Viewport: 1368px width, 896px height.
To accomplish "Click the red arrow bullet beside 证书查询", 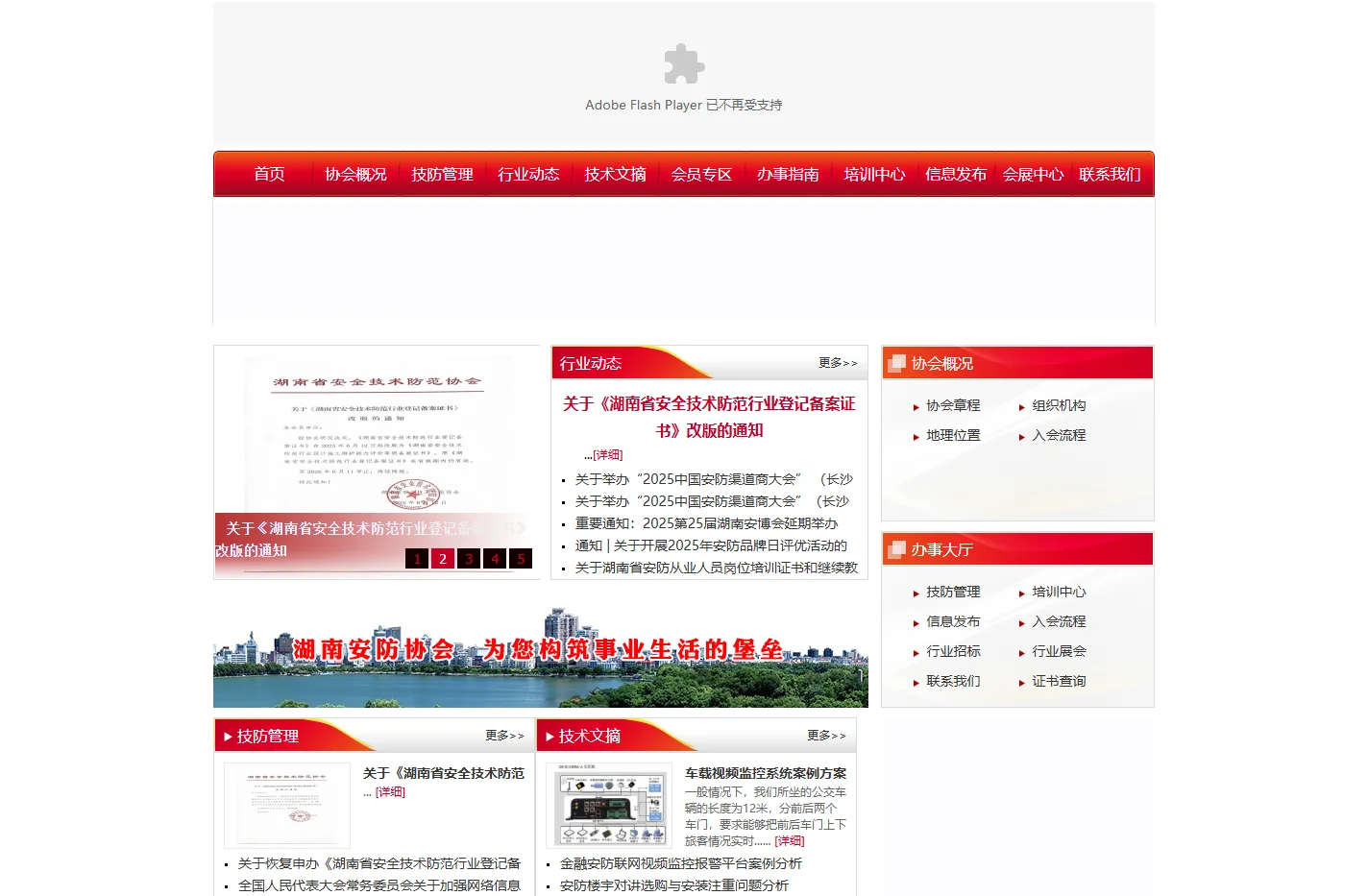I will click(x=1022, y=683).
